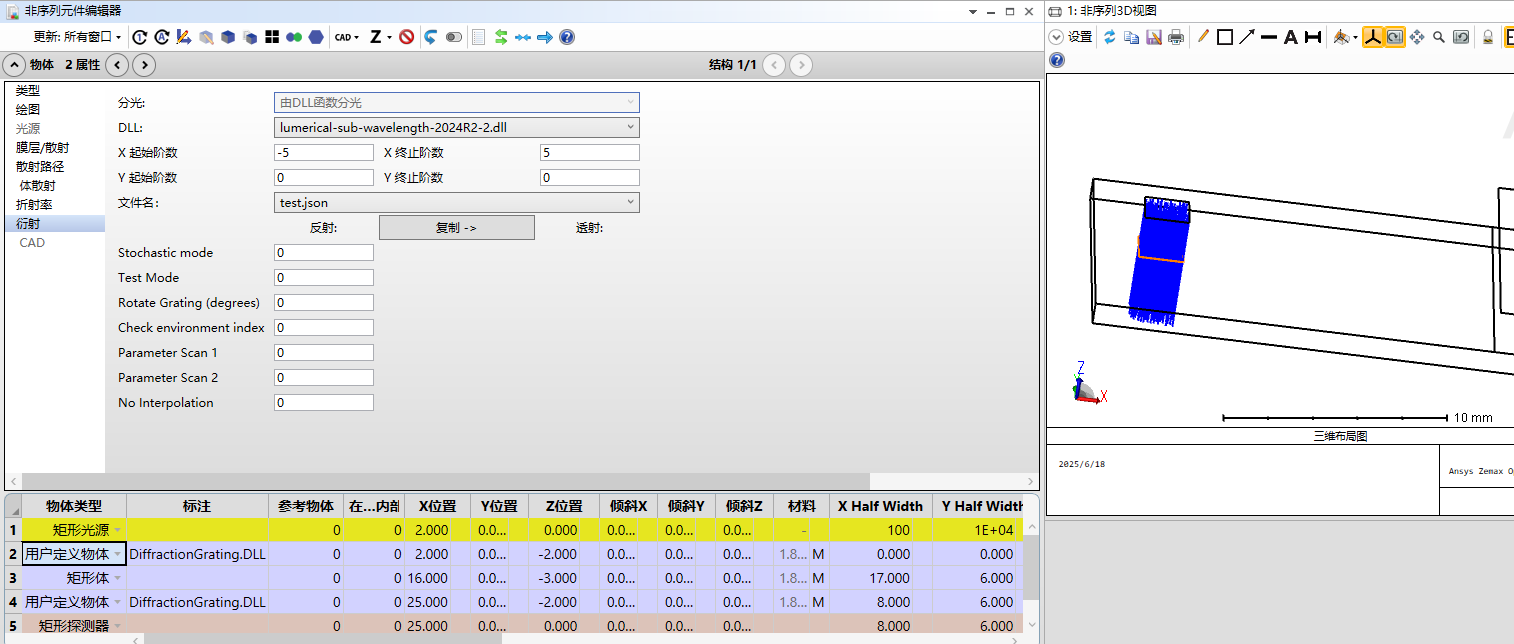Open the 类型 properties tab

coord(28,90)
